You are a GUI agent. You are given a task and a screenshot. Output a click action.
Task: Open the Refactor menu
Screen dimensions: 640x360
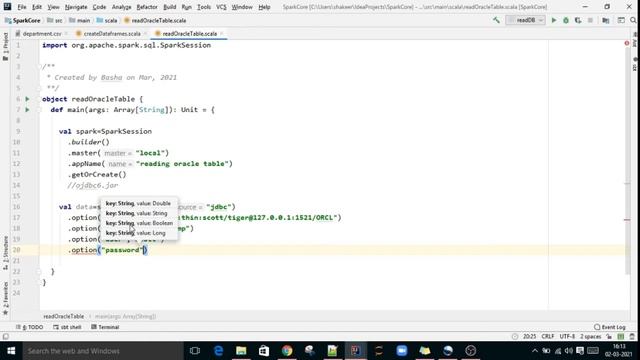coord(147,7)
